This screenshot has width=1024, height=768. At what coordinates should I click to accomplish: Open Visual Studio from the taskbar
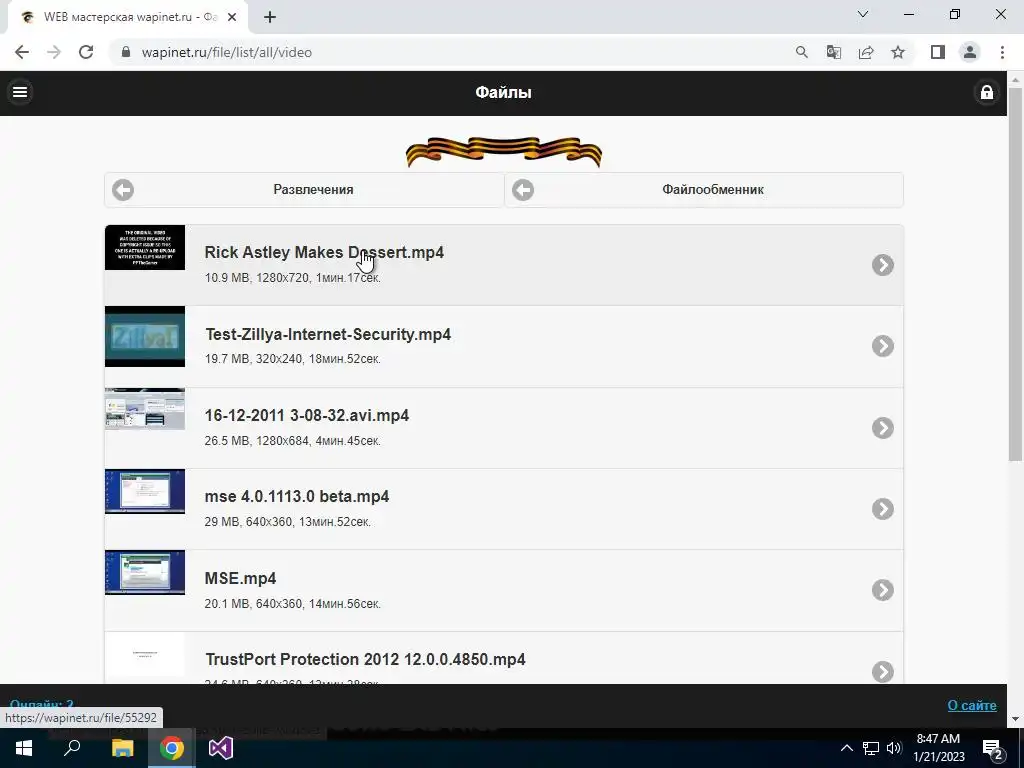[221, 748]
